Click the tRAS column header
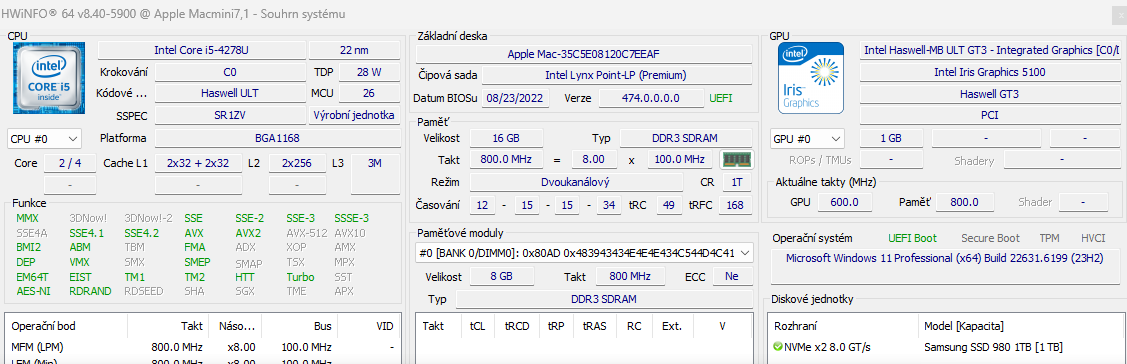This screenshot has height=364, width=1127. (594, 326)
